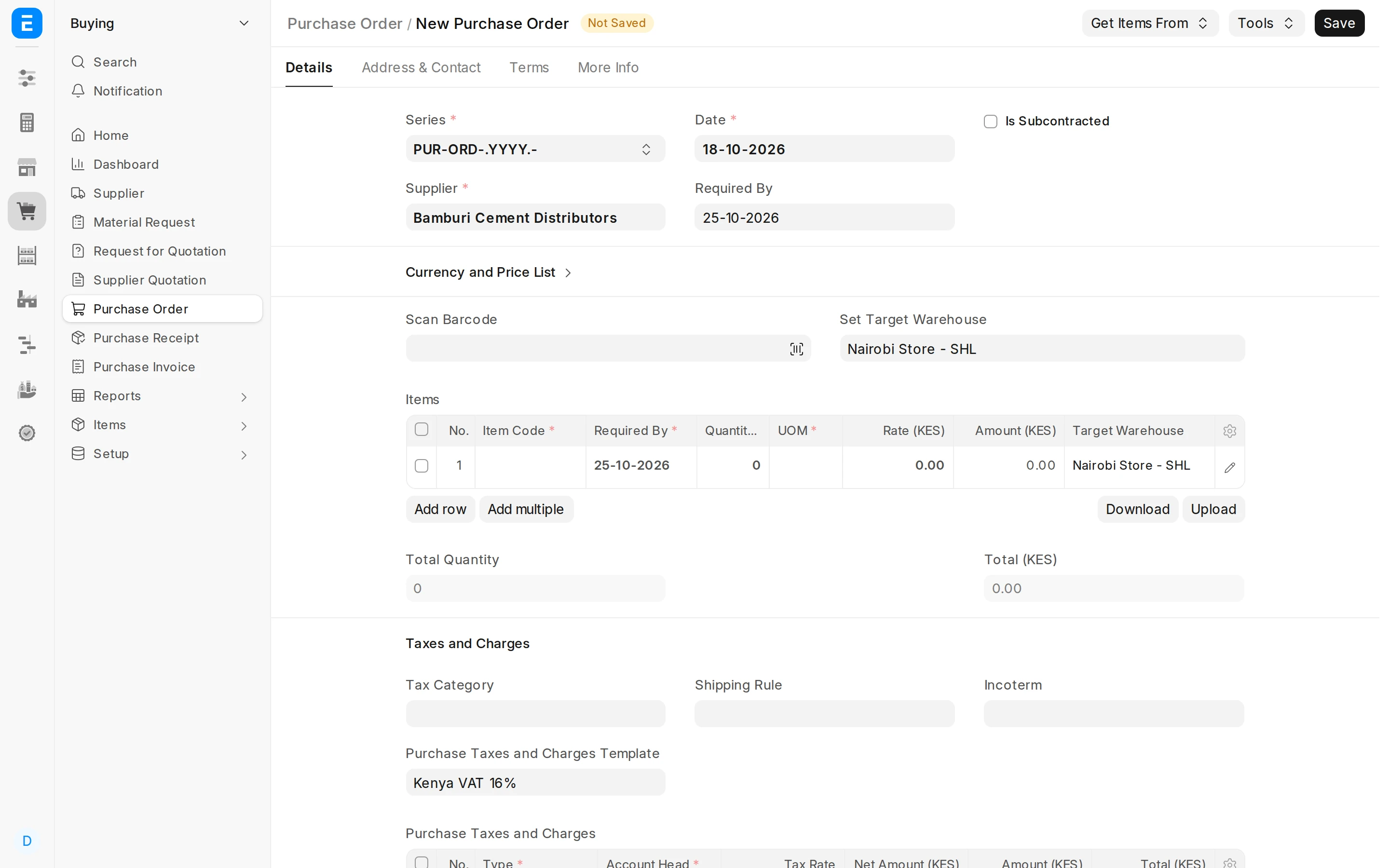Open the Tools dropdown menu

(1266, 23)
